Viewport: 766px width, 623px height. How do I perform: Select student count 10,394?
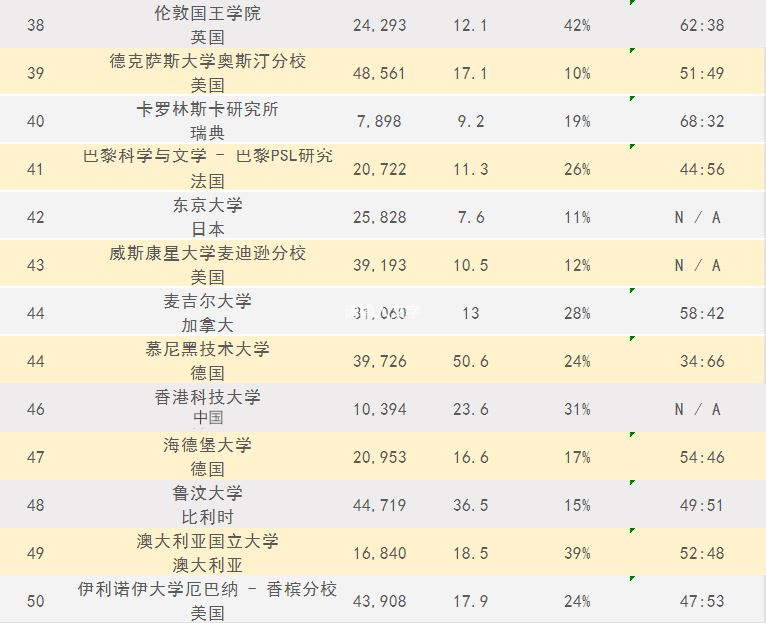[x=380, y=409]
